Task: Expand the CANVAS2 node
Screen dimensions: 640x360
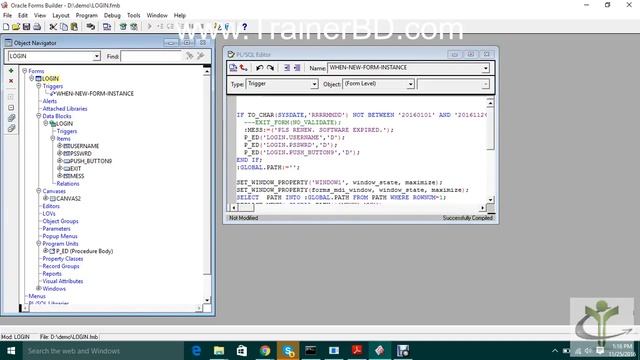Action: [46, 198]
